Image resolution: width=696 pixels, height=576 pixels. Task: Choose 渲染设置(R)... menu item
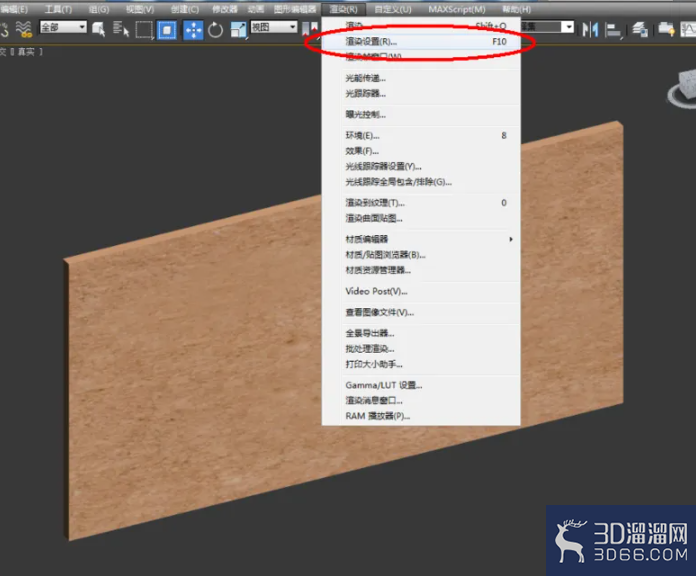(421, 41)
